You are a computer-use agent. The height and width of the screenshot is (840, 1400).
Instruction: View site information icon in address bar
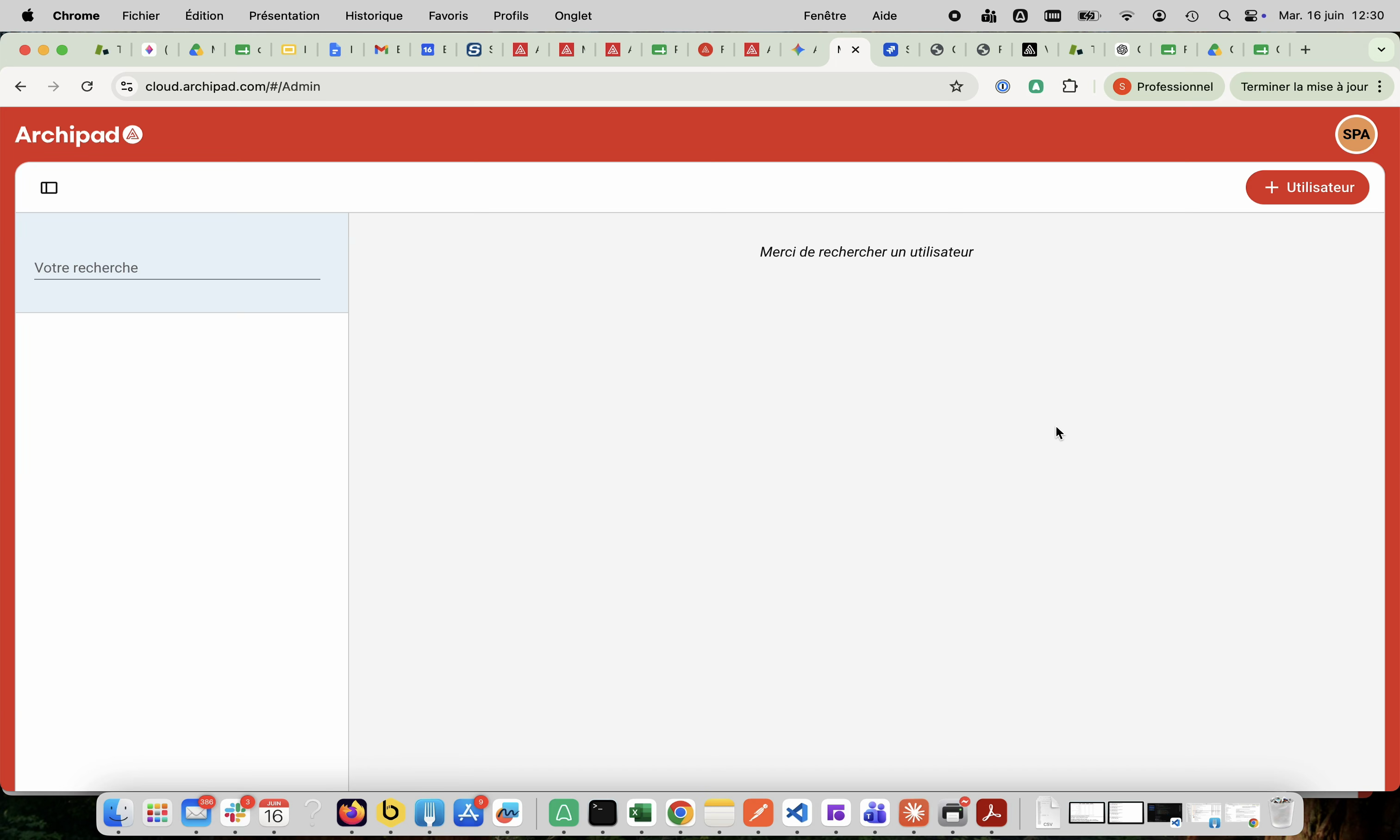pyautogui.click(x=127, y=87)
